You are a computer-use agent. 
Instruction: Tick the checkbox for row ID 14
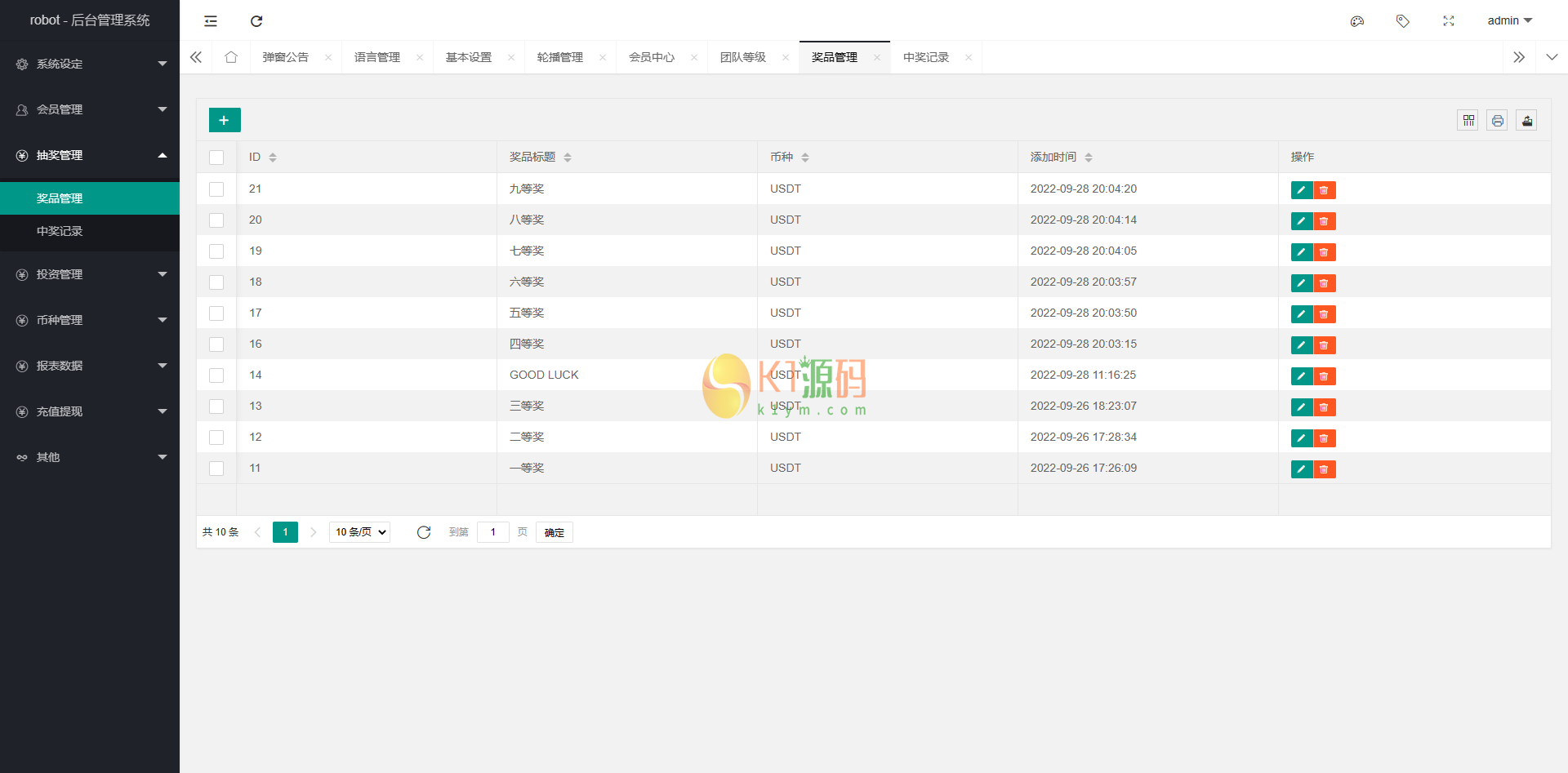(x=216, y=375)
